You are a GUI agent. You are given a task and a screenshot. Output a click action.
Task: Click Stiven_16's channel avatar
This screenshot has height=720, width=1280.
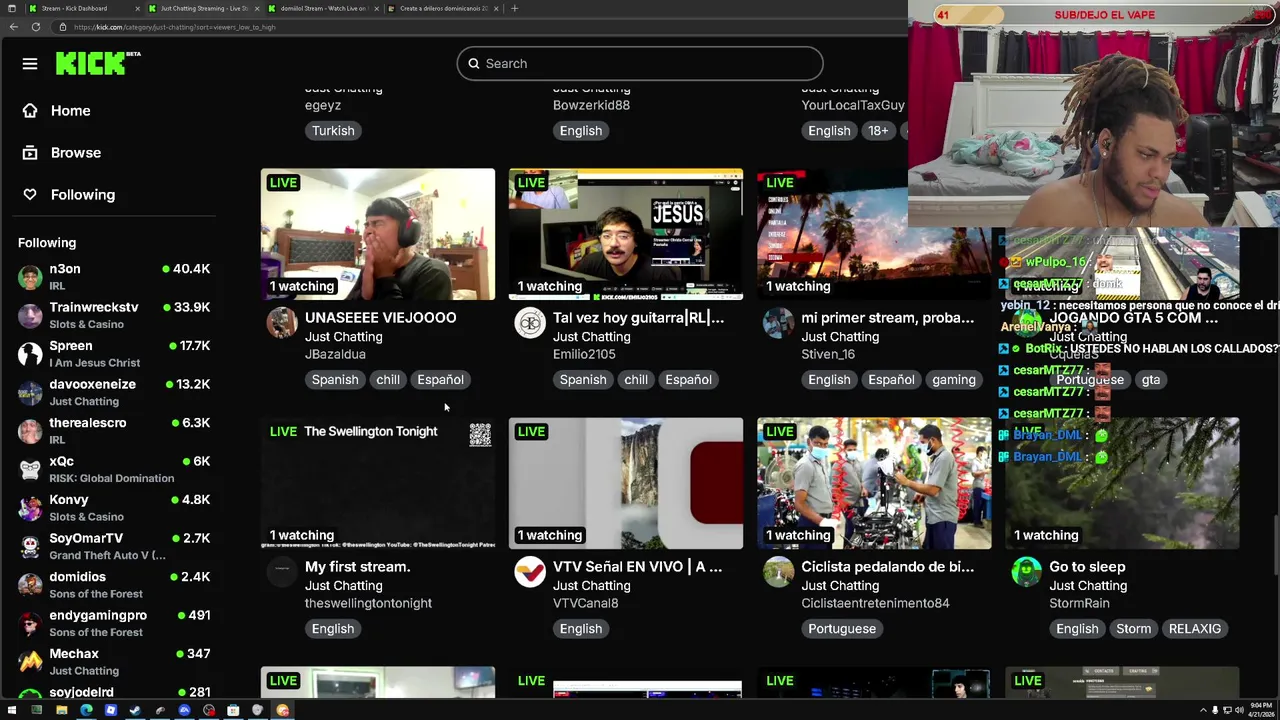[x=778, y=323]
